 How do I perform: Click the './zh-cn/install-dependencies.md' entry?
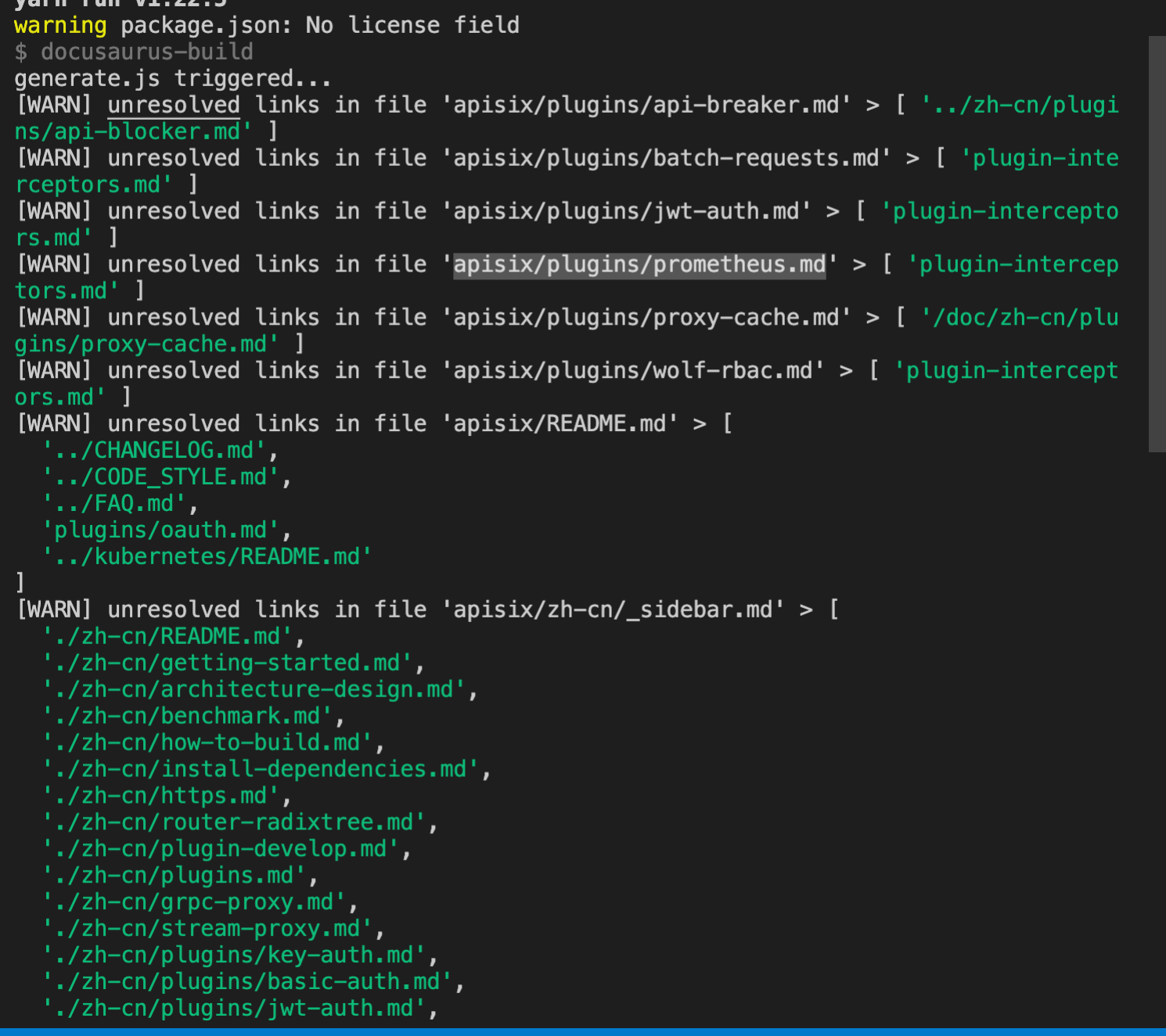click(261, 769)
